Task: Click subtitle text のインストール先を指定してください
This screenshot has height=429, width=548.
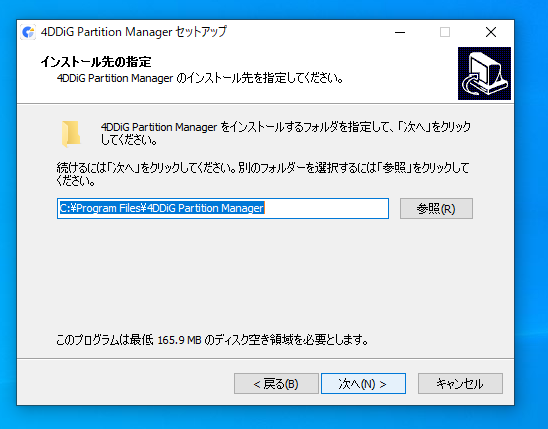Action: tap(259, 78)
